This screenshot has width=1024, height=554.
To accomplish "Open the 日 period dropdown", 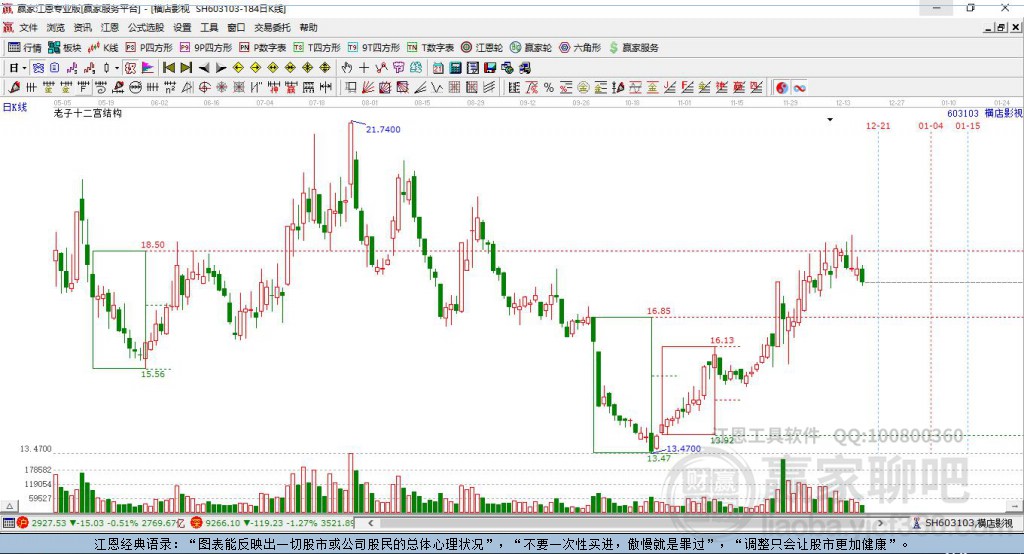I will (x=18, y=67).
